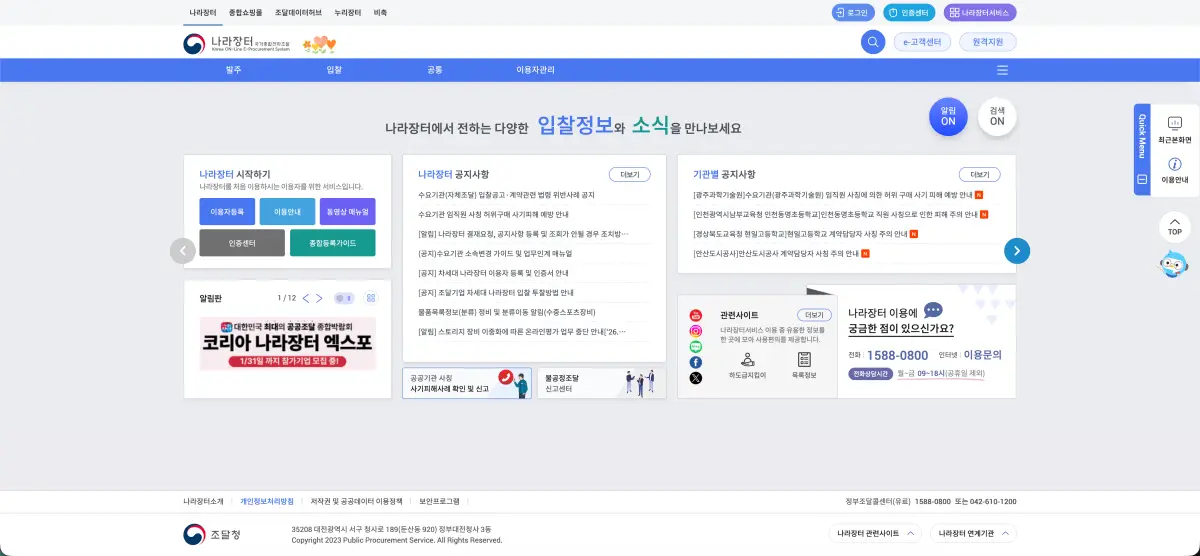Open the Instagram related site icon
Image resolution: width=1200 pixels, height=556 pixels.
coord(696,331)
